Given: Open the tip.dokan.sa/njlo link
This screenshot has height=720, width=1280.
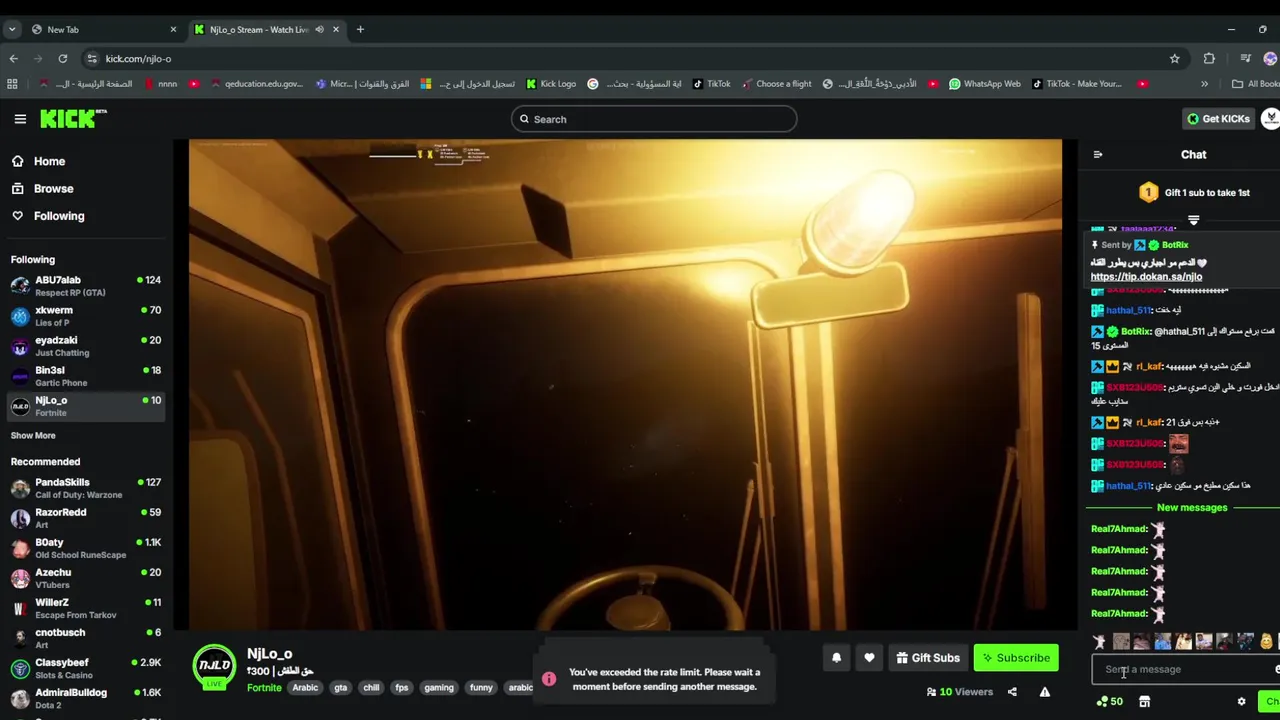Looking at the screenshot, I should 1146,277.
